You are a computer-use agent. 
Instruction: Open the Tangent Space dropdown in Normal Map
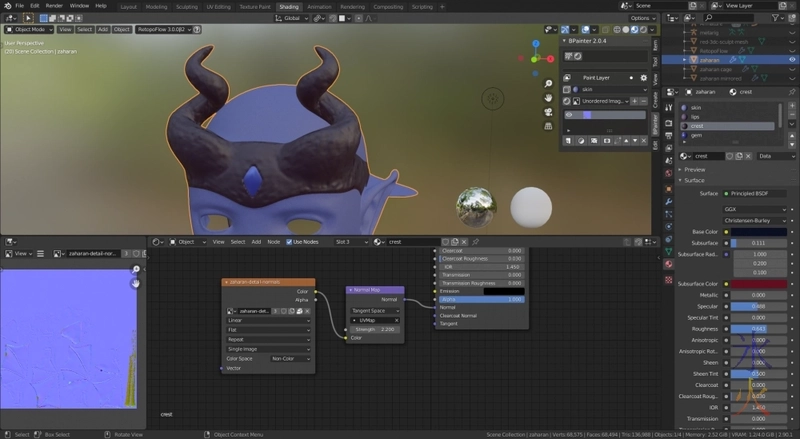click(x=375, y=310)
